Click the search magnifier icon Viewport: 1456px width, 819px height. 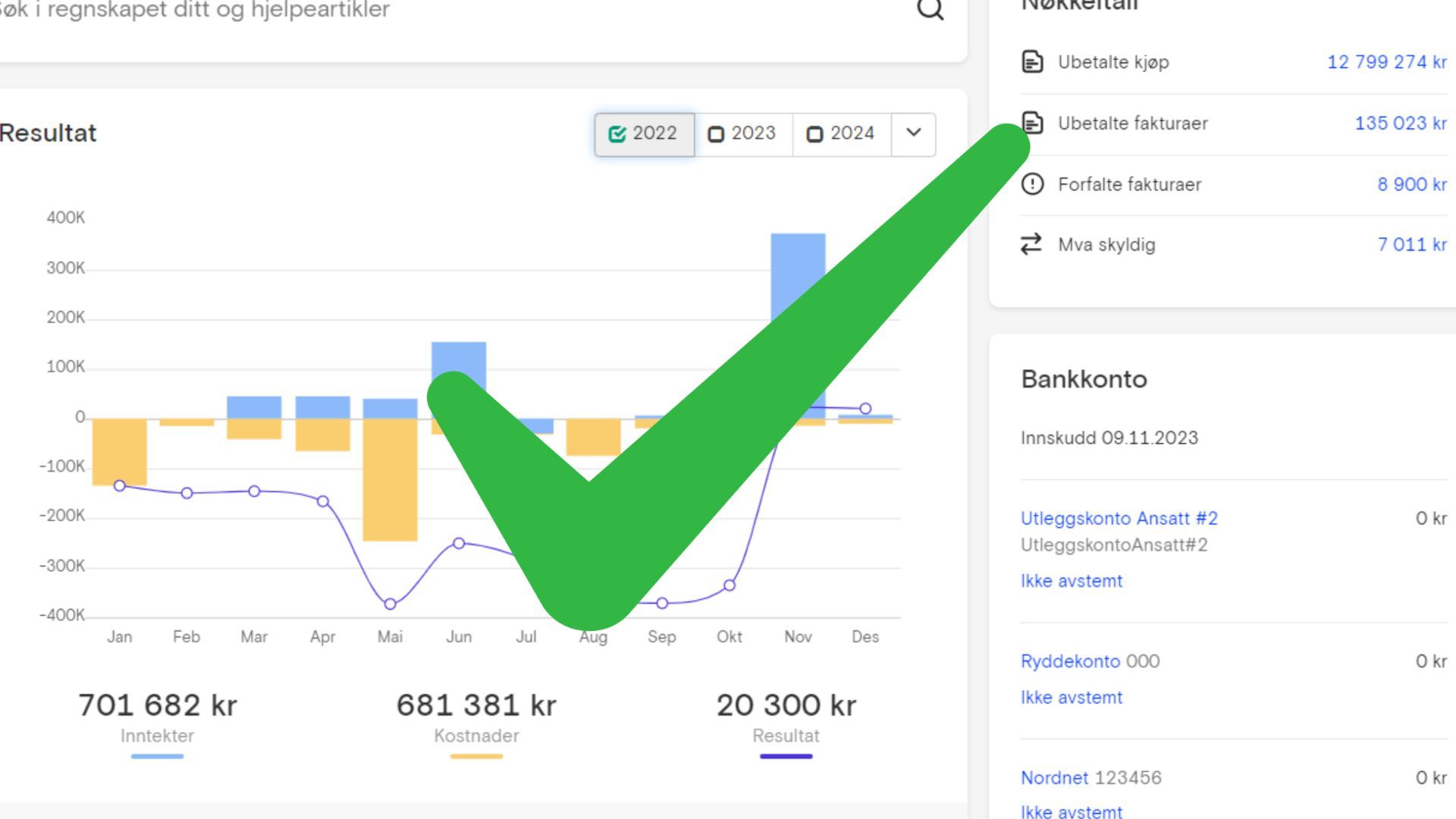coord(930,9)
